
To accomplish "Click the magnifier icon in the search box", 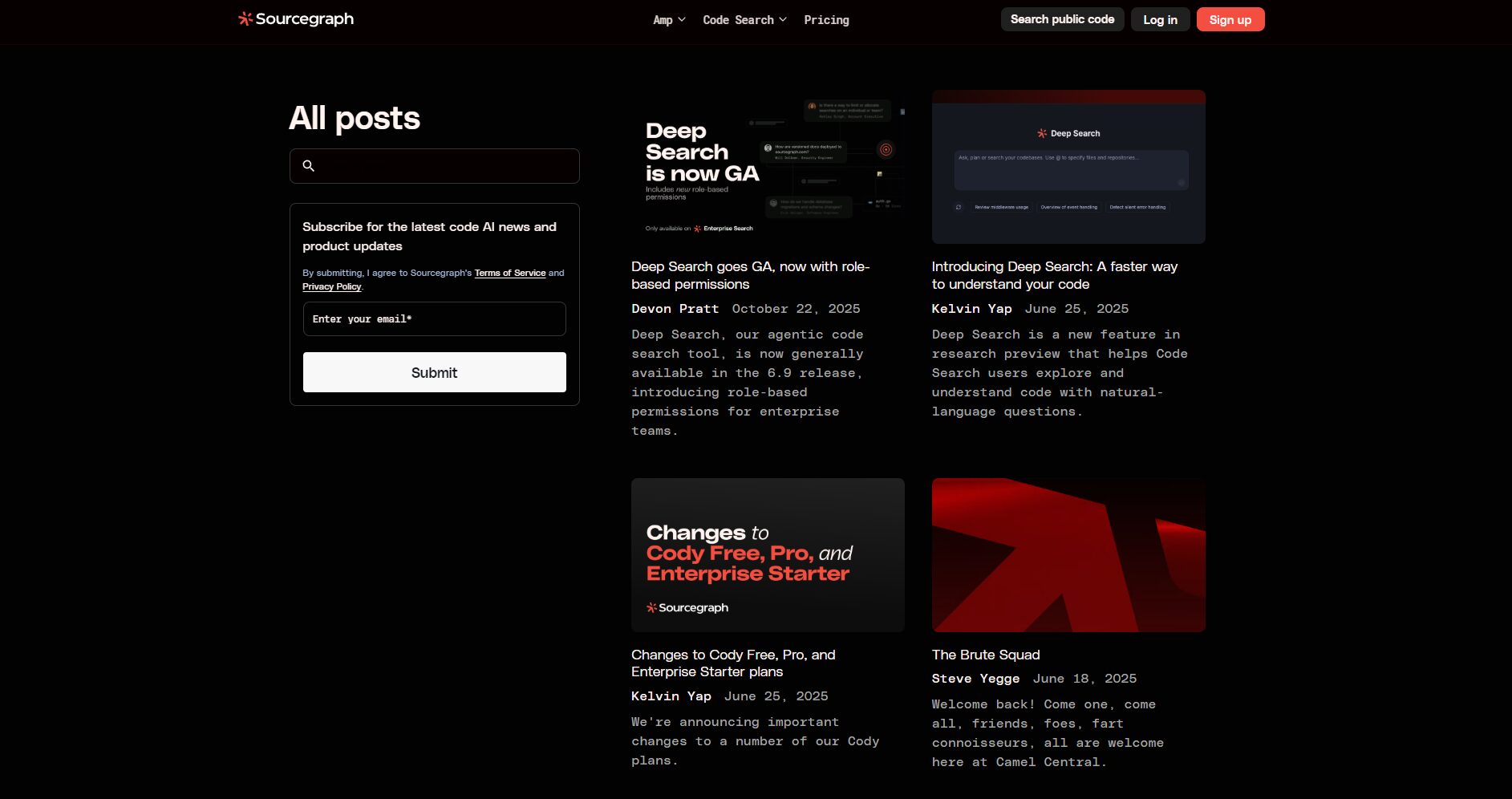I will (308, 166).
